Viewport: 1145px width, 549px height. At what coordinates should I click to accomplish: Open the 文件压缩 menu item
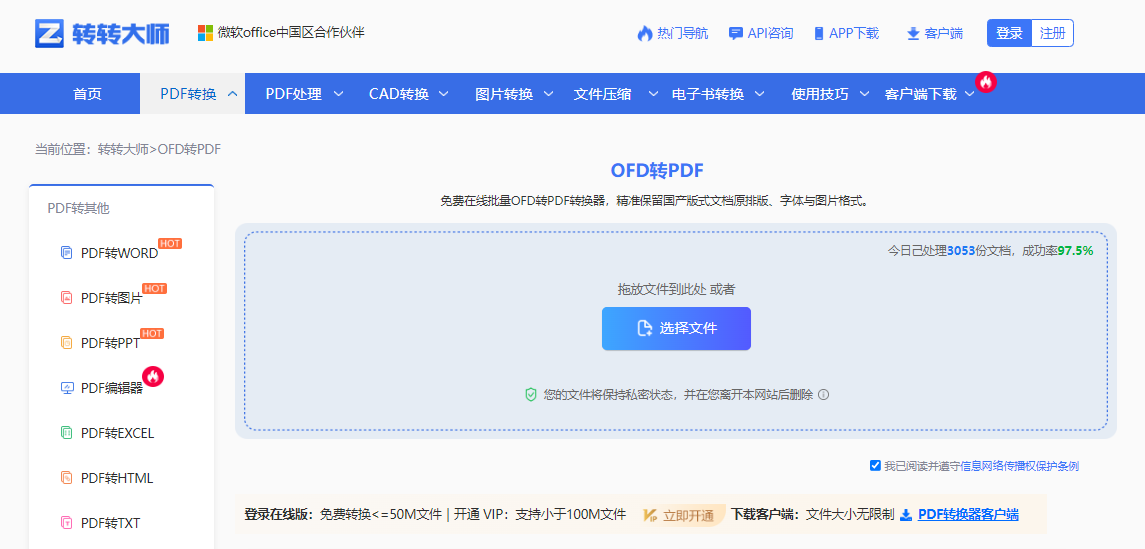coord(602,94)
